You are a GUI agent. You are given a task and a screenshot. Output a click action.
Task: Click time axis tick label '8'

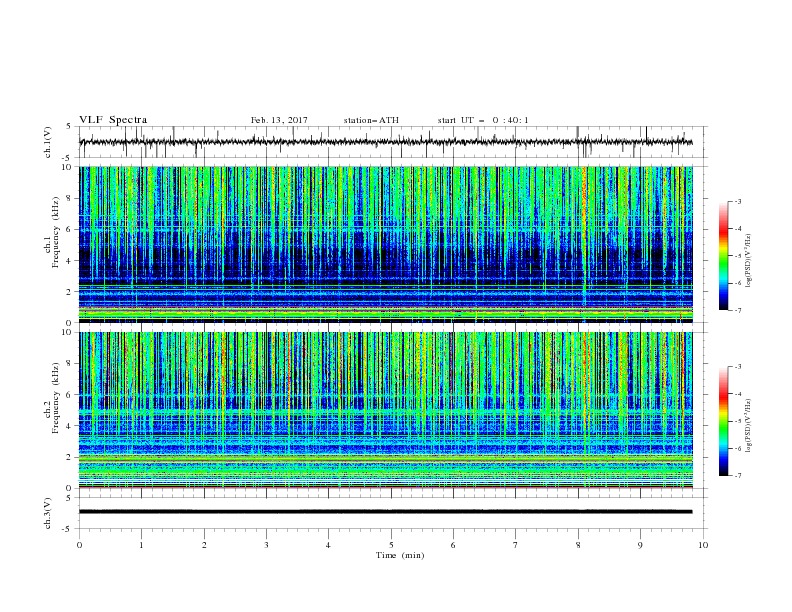tap(578, 545)
